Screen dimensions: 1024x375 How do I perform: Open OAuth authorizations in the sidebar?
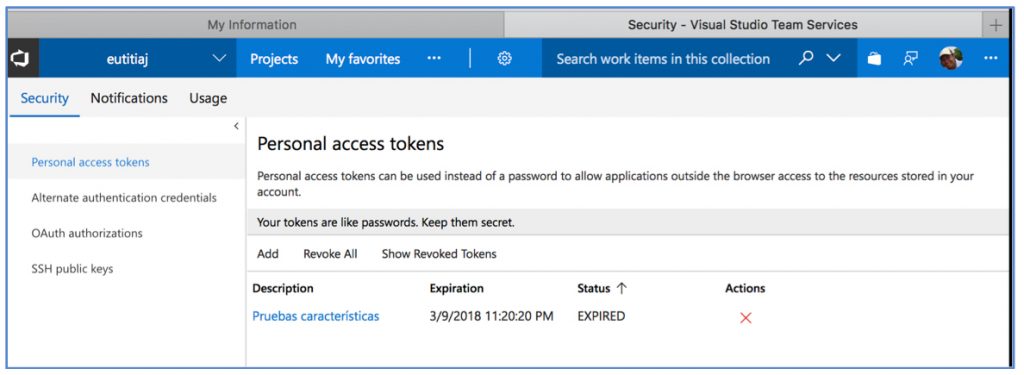87,233
